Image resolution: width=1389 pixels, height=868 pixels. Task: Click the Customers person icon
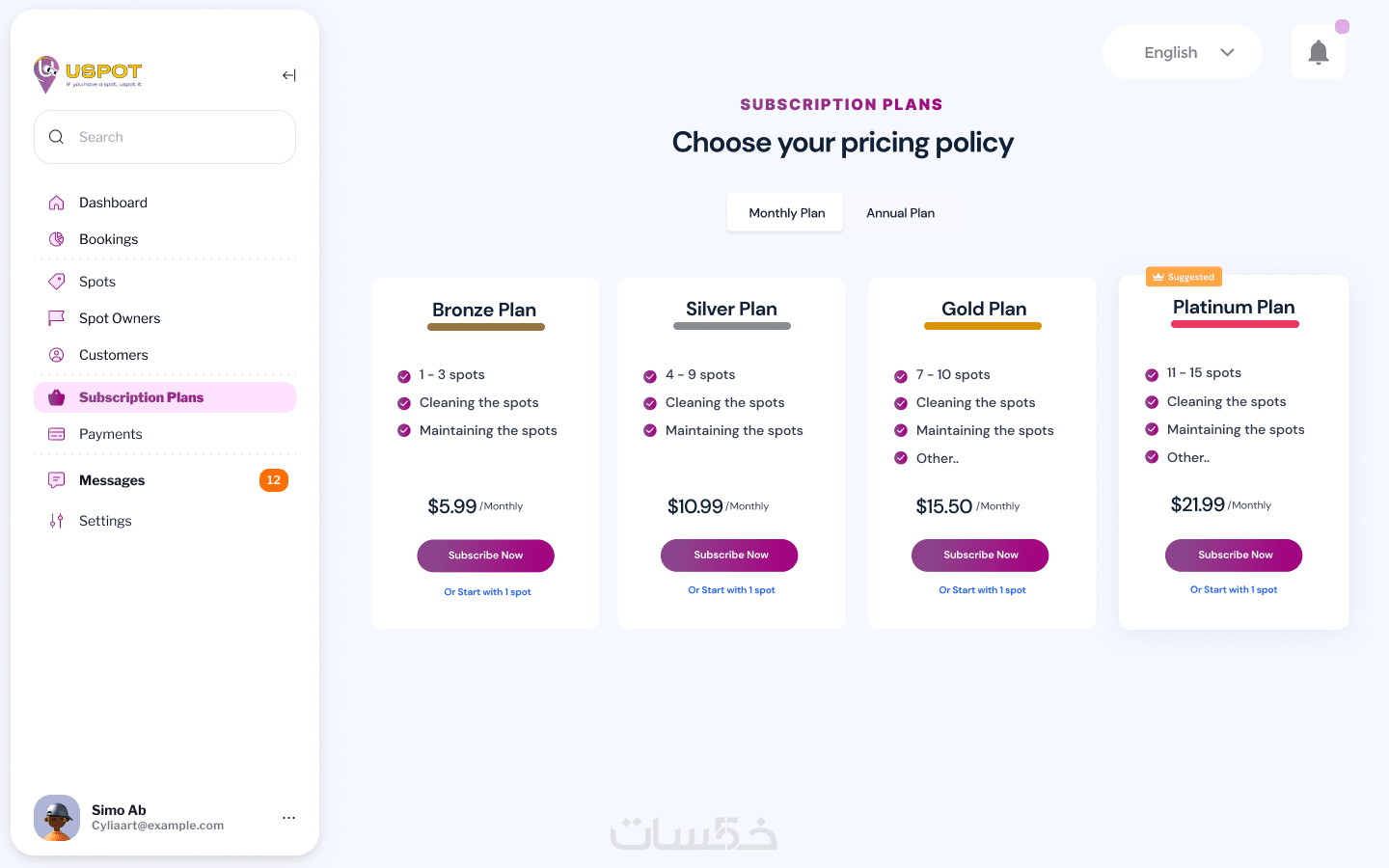pos(57,355)
